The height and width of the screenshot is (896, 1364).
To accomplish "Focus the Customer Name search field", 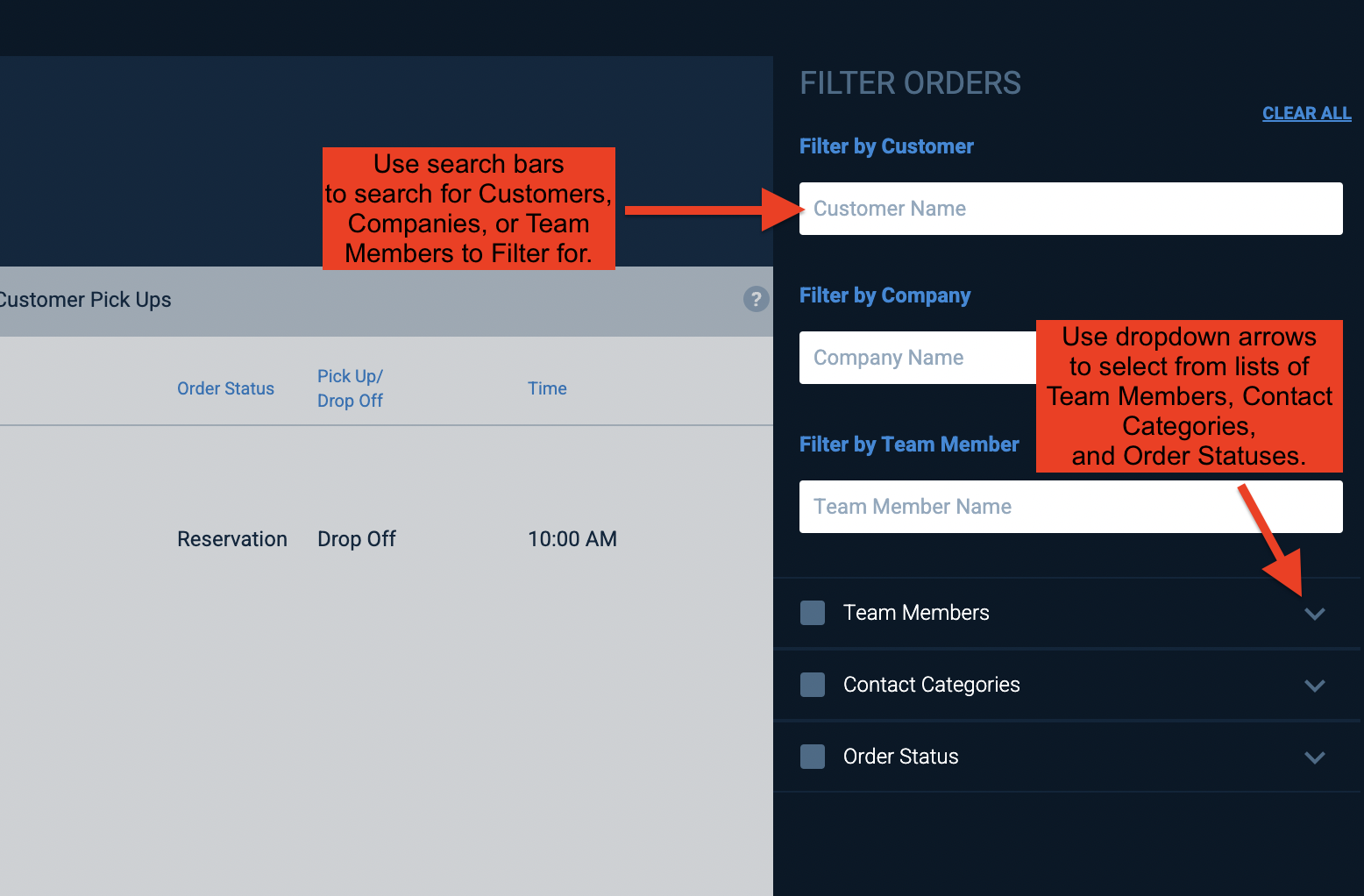I will point(1070,209).
